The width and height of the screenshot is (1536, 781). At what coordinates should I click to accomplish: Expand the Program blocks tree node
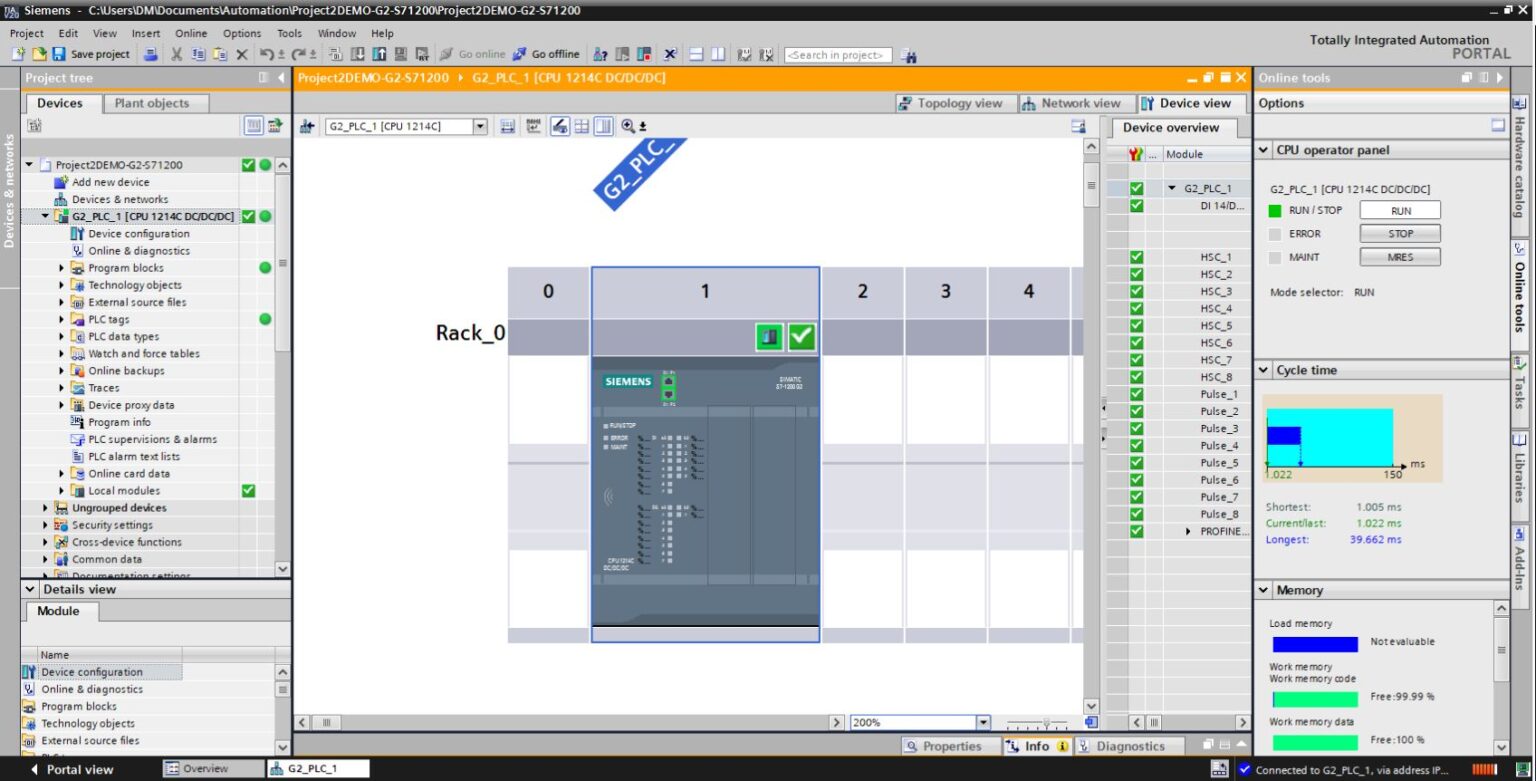pos(62,268)
